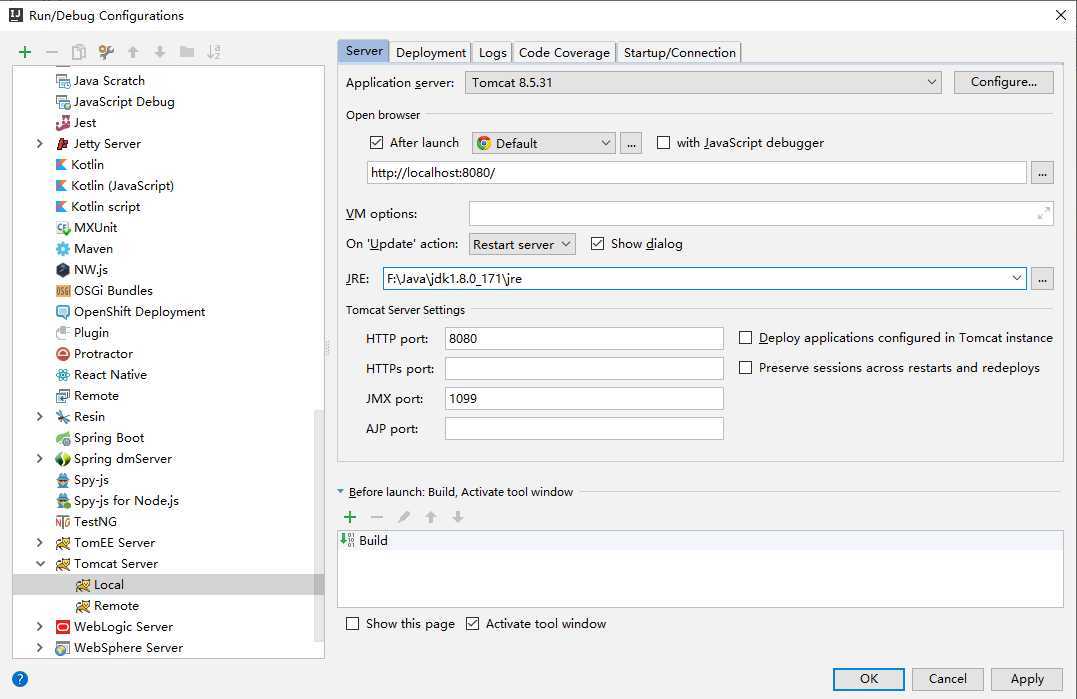Expand Spring dmServer node

click(40, 459)
